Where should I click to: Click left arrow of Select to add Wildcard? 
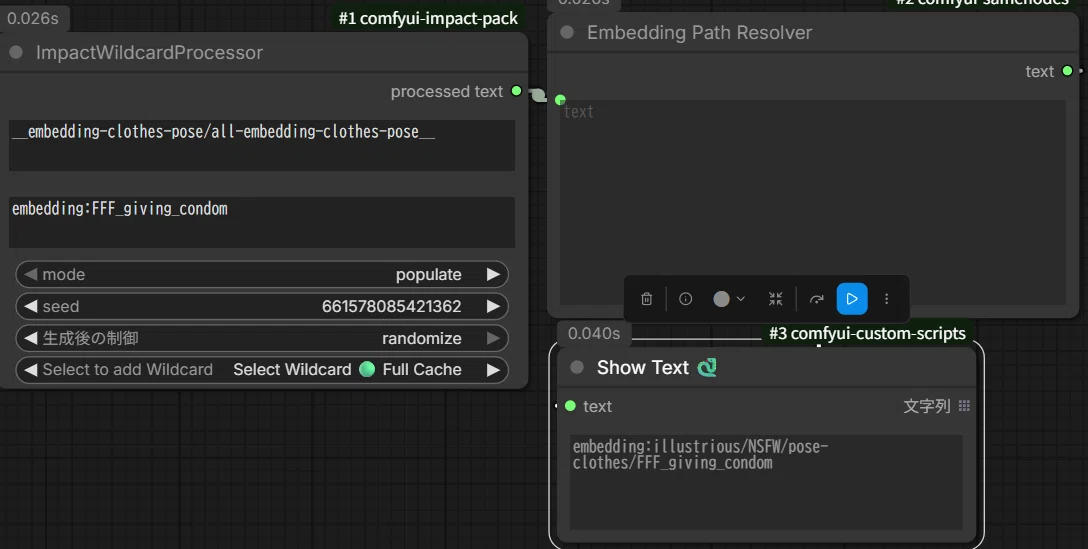pos(31,369)
